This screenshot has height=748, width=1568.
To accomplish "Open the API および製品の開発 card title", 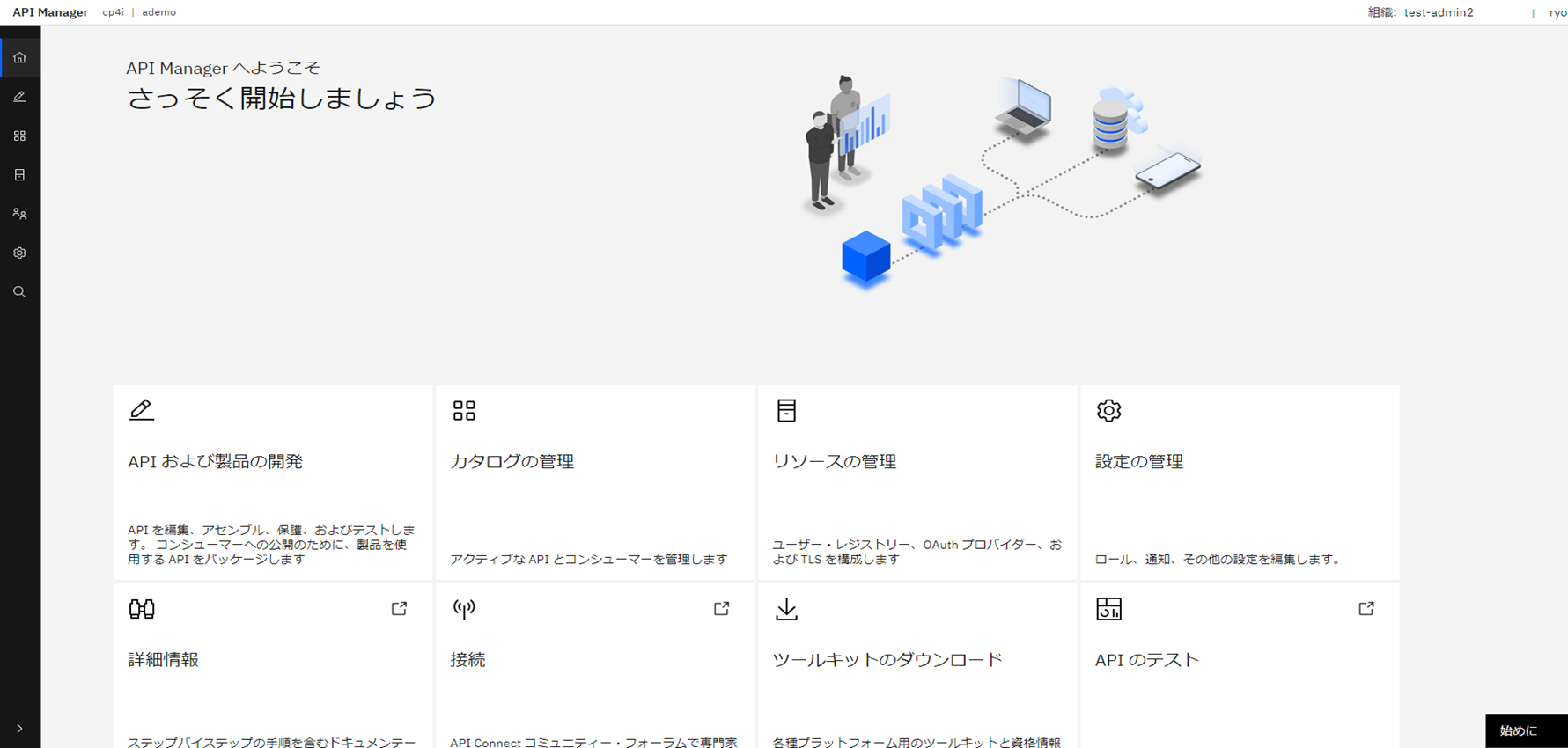I will click(x=215, y=461).
